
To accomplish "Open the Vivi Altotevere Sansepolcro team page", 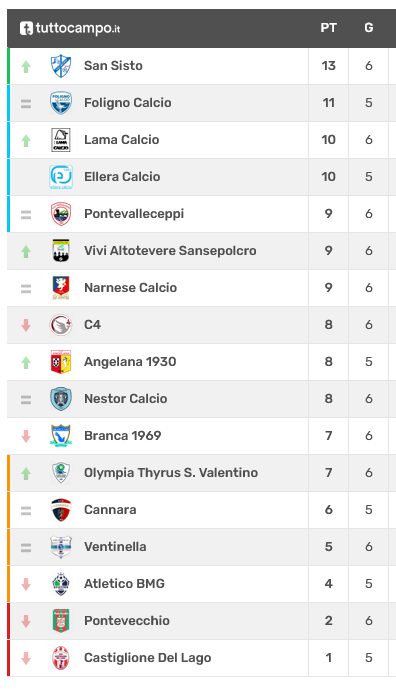I will point(170,251).
